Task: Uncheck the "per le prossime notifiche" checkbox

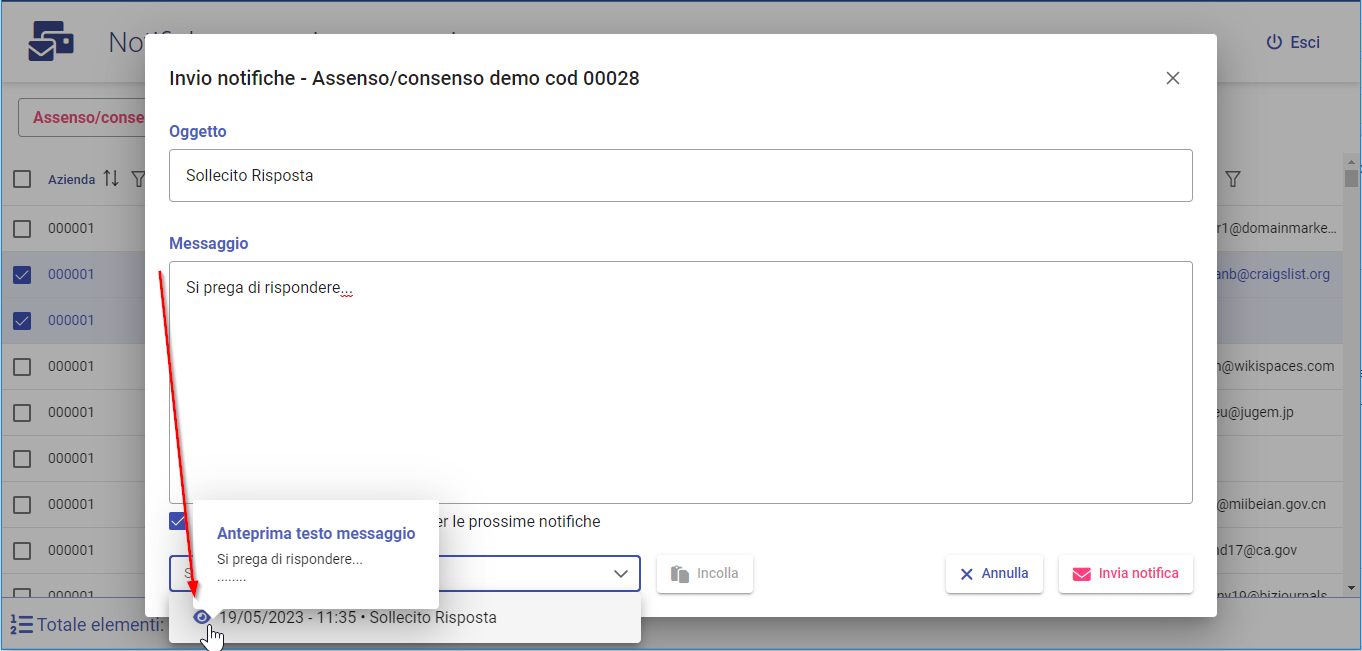Action: [x=177, y=521]
